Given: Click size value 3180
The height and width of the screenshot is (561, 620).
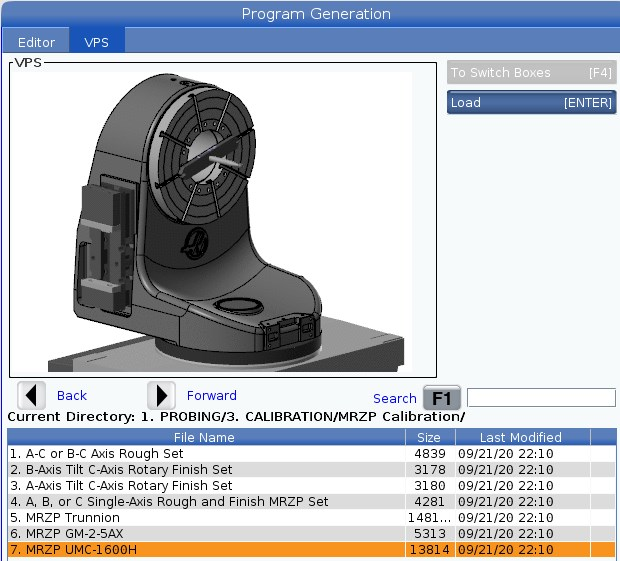Looking at the screenshot, I should [x=430, y=485].
